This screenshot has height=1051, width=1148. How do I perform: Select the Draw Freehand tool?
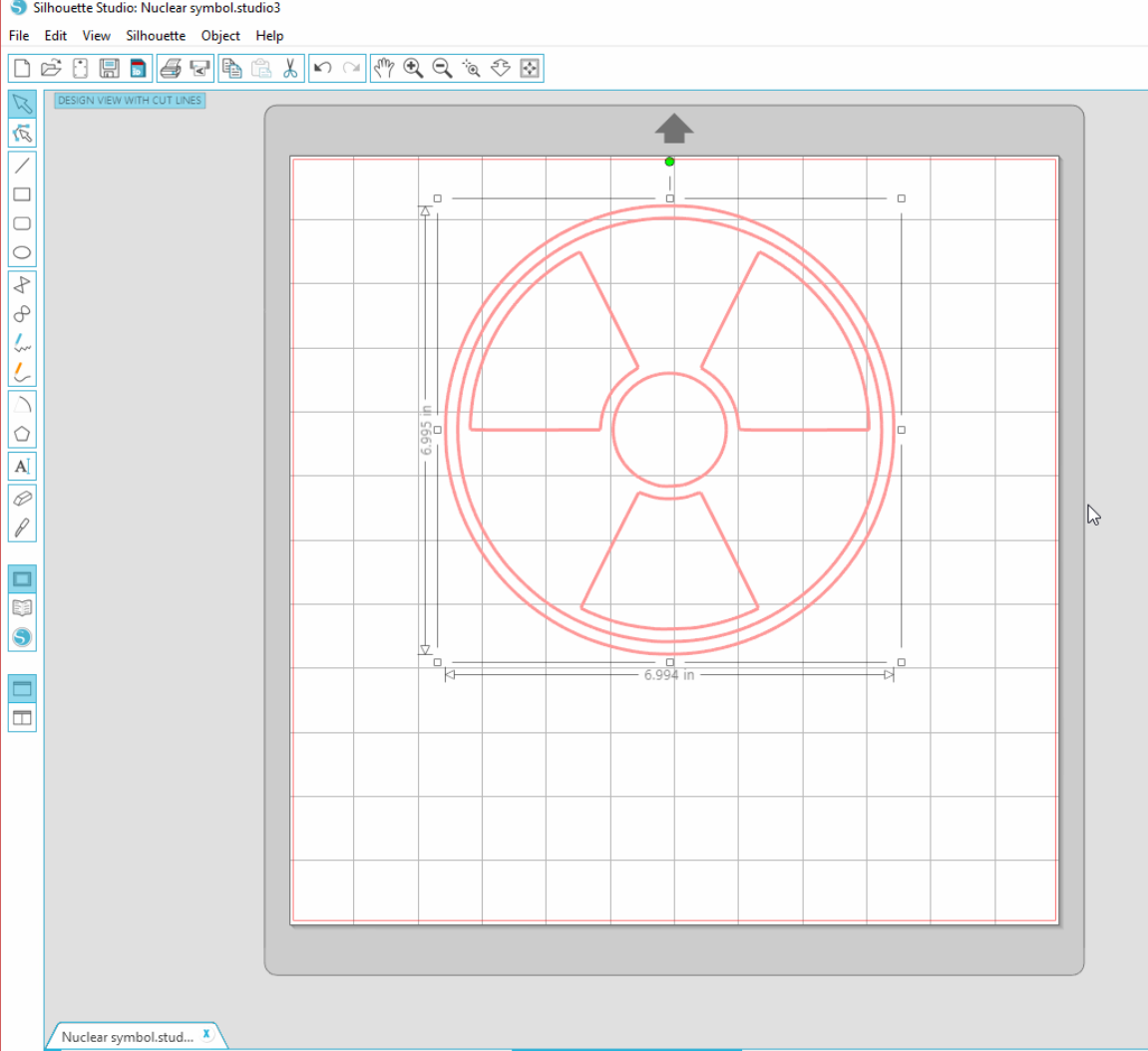point(22,343)
